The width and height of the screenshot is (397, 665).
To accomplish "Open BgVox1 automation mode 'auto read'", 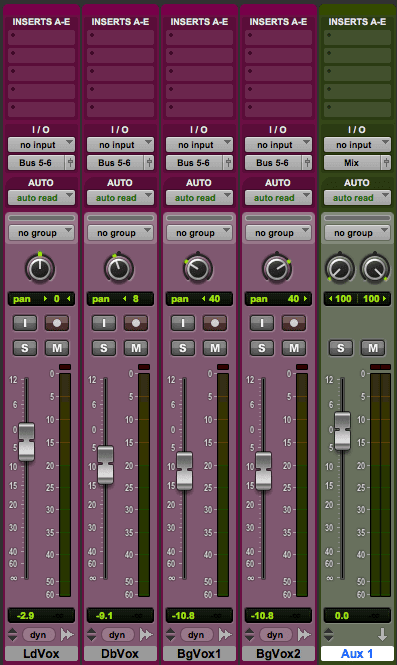I will pos(199,198).
